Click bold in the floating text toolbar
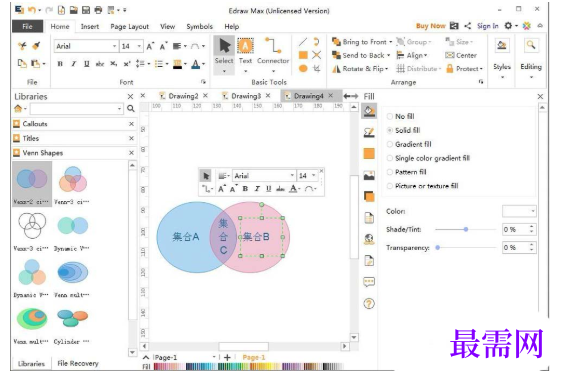 [x=245, y=189]
